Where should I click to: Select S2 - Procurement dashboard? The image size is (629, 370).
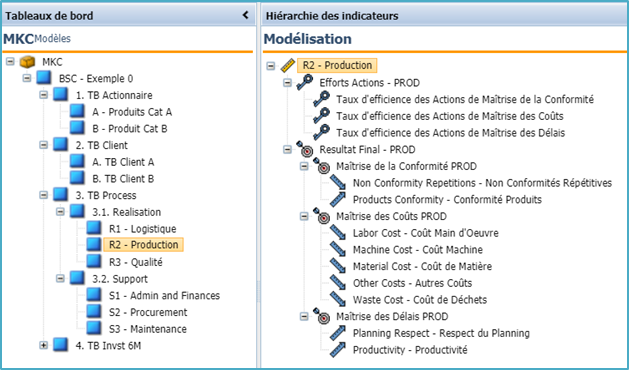[x=148, y=312]
